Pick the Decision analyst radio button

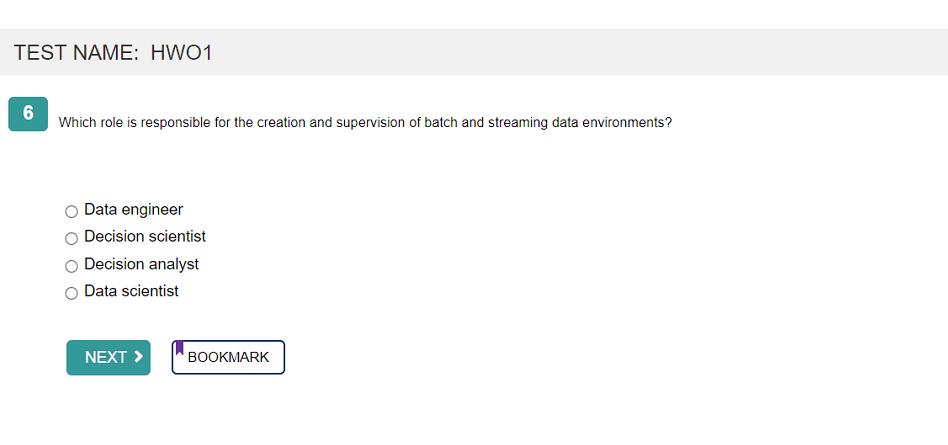(x=71, y=266)
